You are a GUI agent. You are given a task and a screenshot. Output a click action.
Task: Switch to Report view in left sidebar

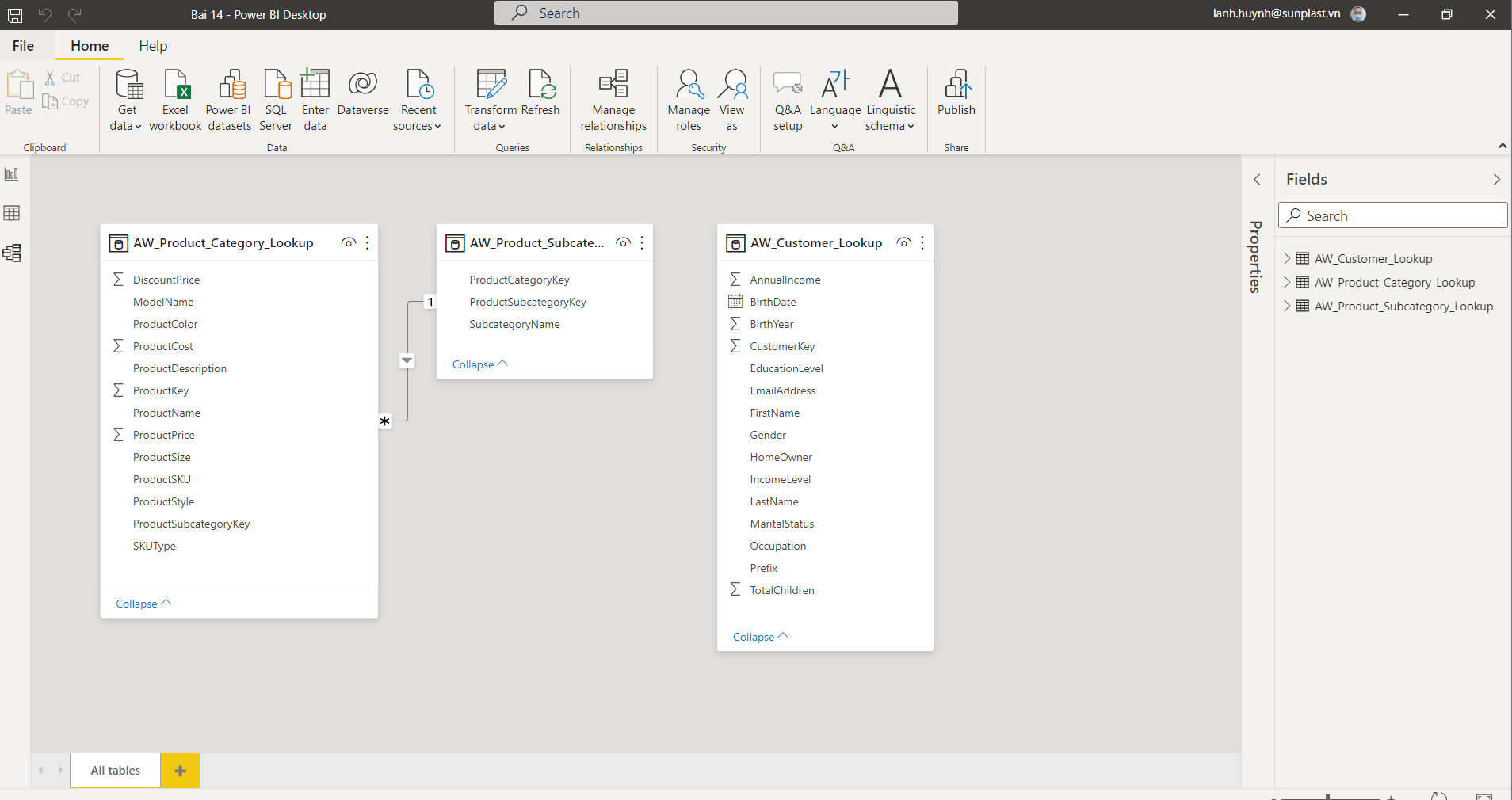click(x=12, y=174)
